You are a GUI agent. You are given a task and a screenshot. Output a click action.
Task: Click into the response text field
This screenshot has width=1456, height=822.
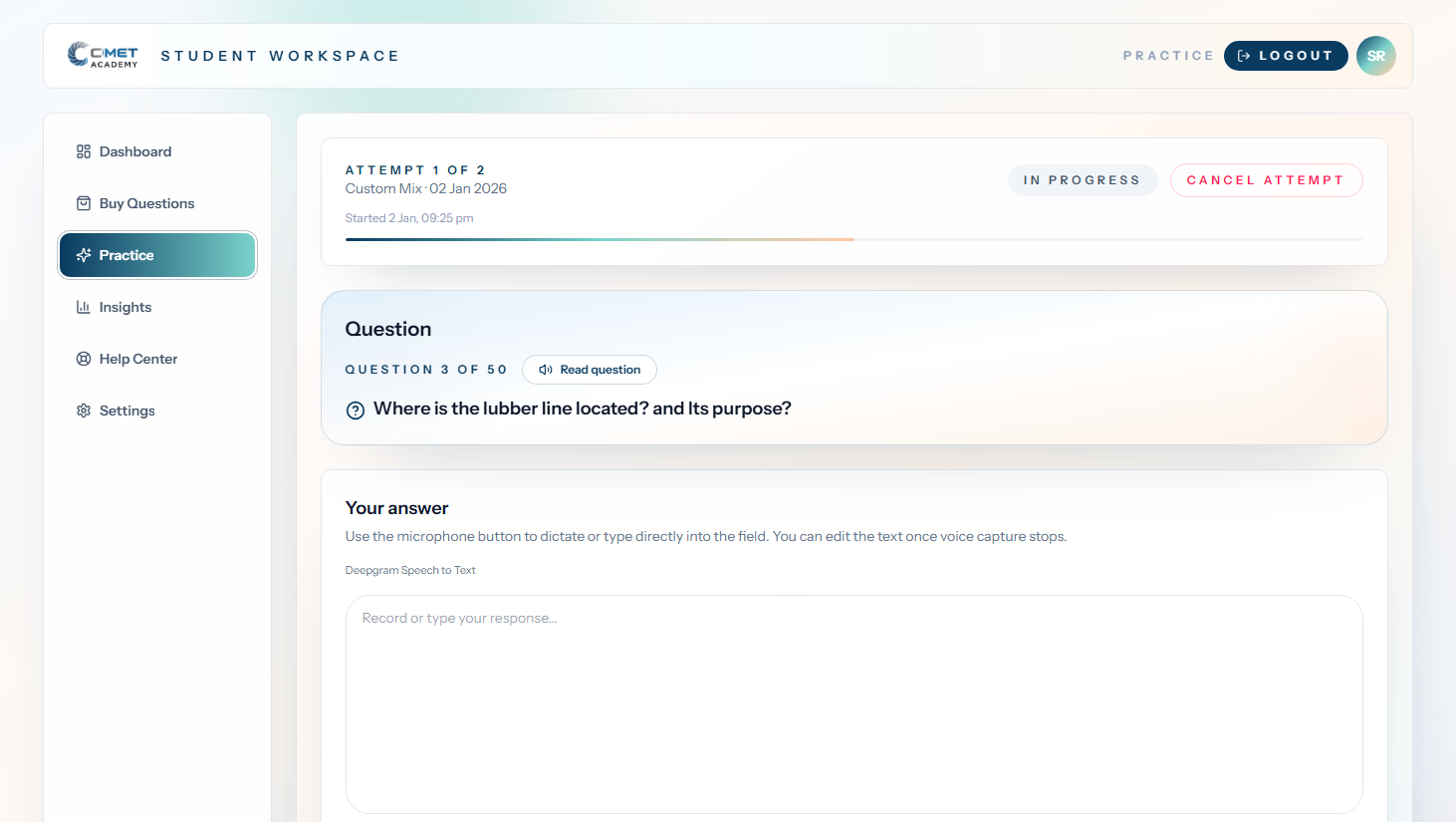[853, 703]
